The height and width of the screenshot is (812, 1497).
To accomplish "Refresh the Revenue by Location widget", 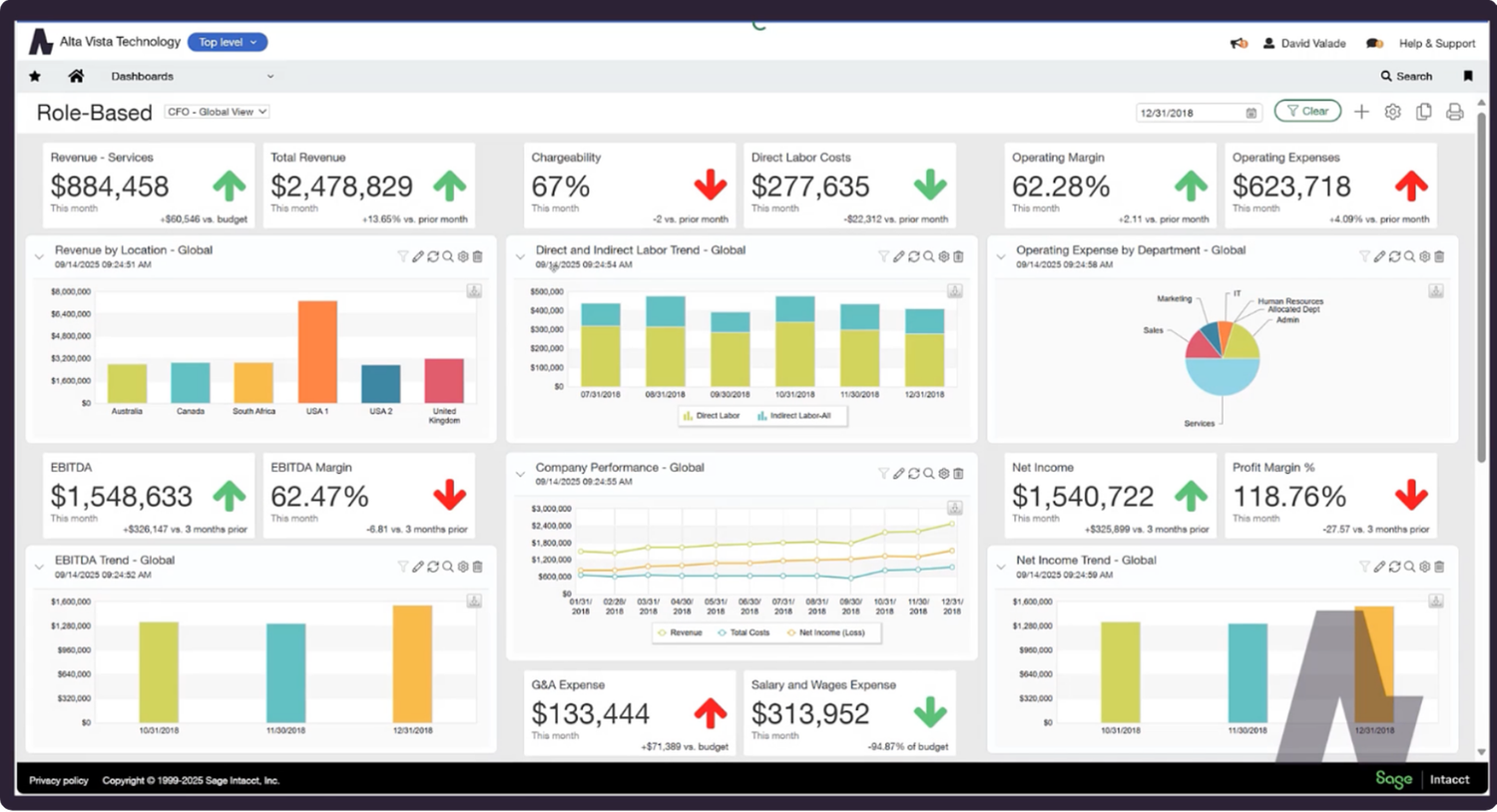I will pyautogui.click(x=433, y=256).
